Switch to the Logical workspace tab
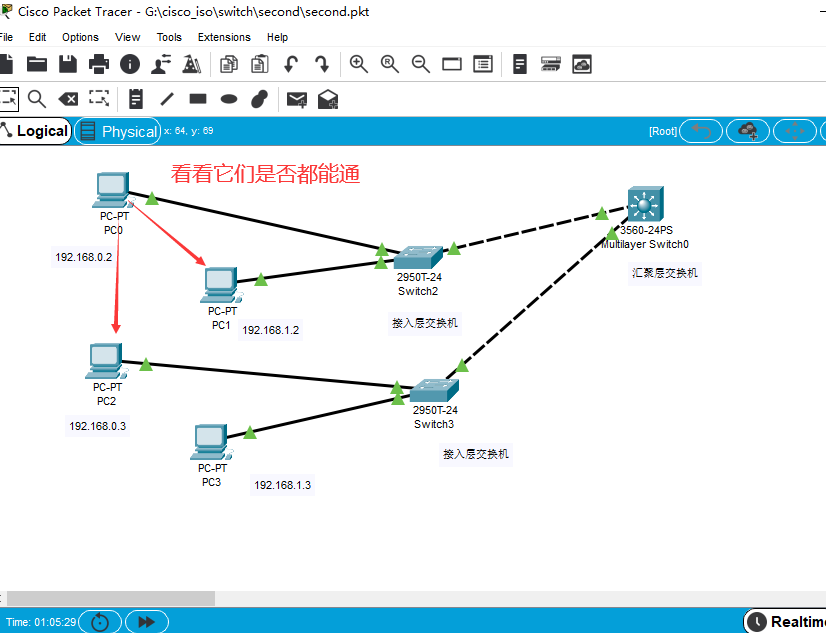826x633 pixels. (x=35, y=131)
